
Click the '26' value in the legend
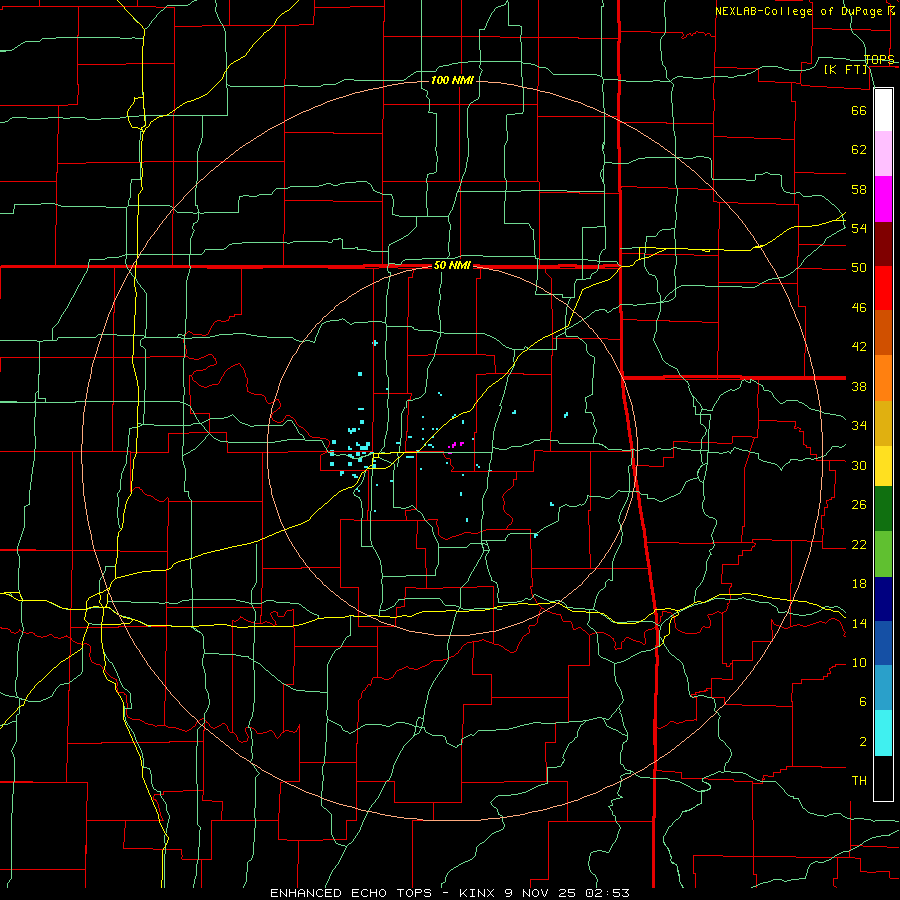(x=859, y=505)
